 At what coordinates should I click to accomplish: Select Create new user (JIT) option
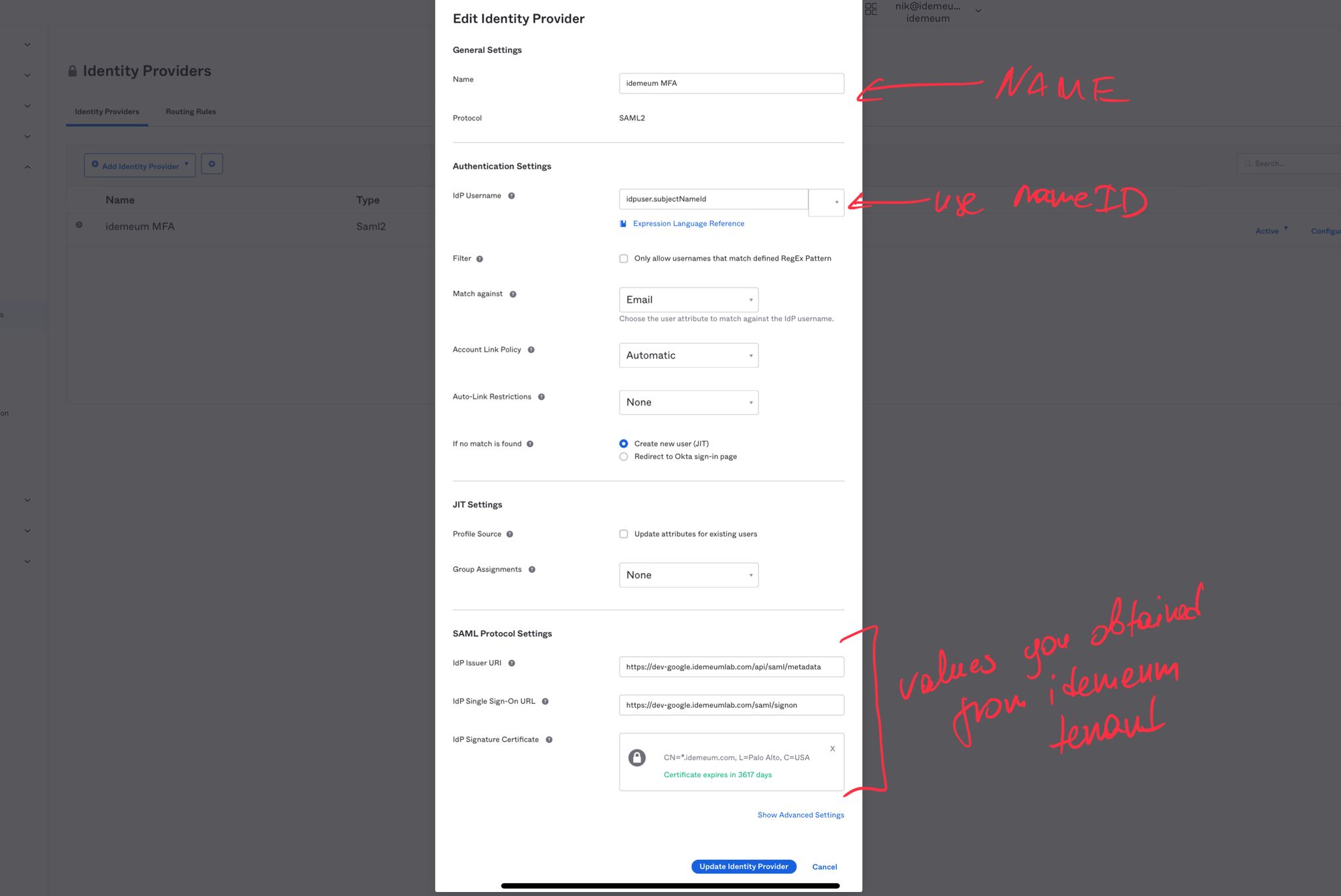[x=624, y=444]
